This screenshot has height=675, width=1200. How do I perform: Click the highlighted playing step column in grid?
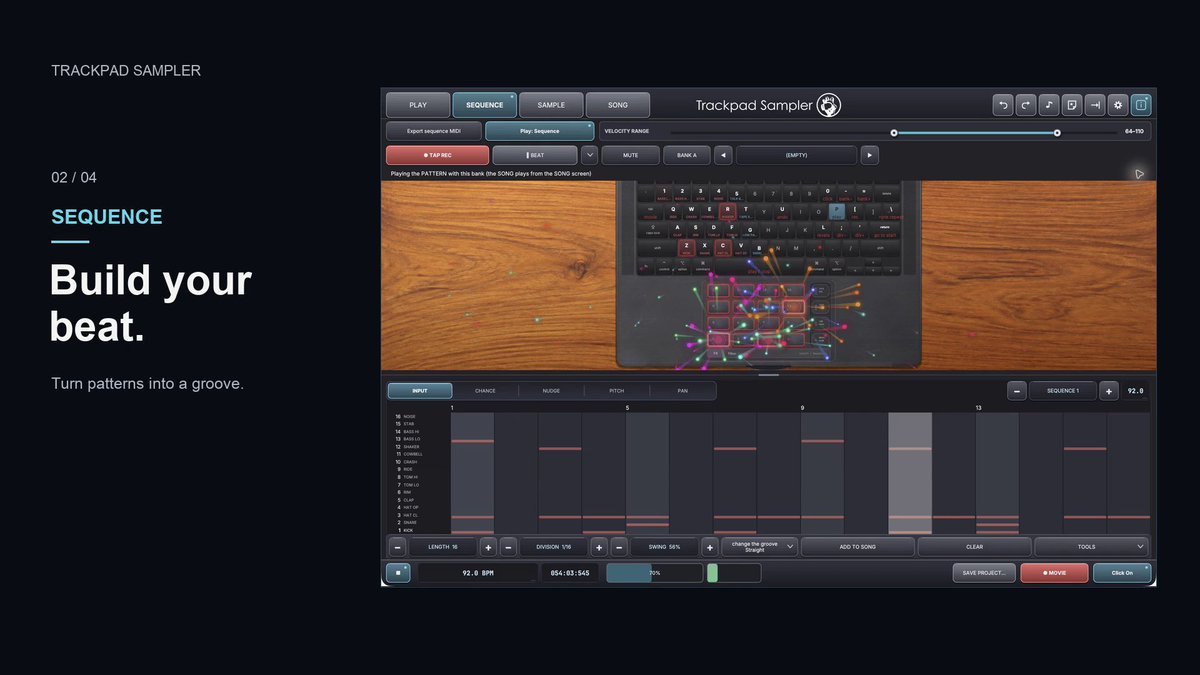pyautogui.click(x=910, y=474)
